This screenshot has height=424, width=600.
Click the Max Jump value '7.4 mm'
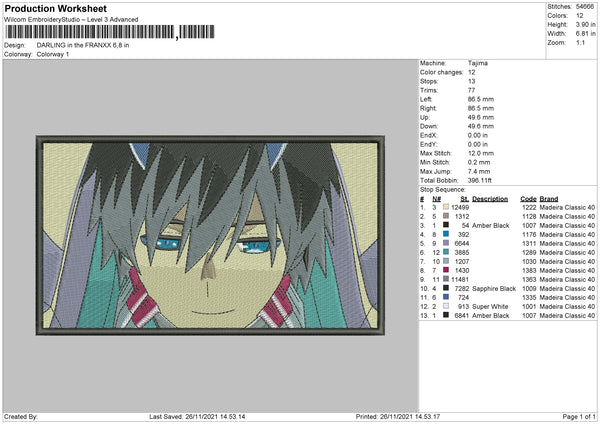pos(479,171)
